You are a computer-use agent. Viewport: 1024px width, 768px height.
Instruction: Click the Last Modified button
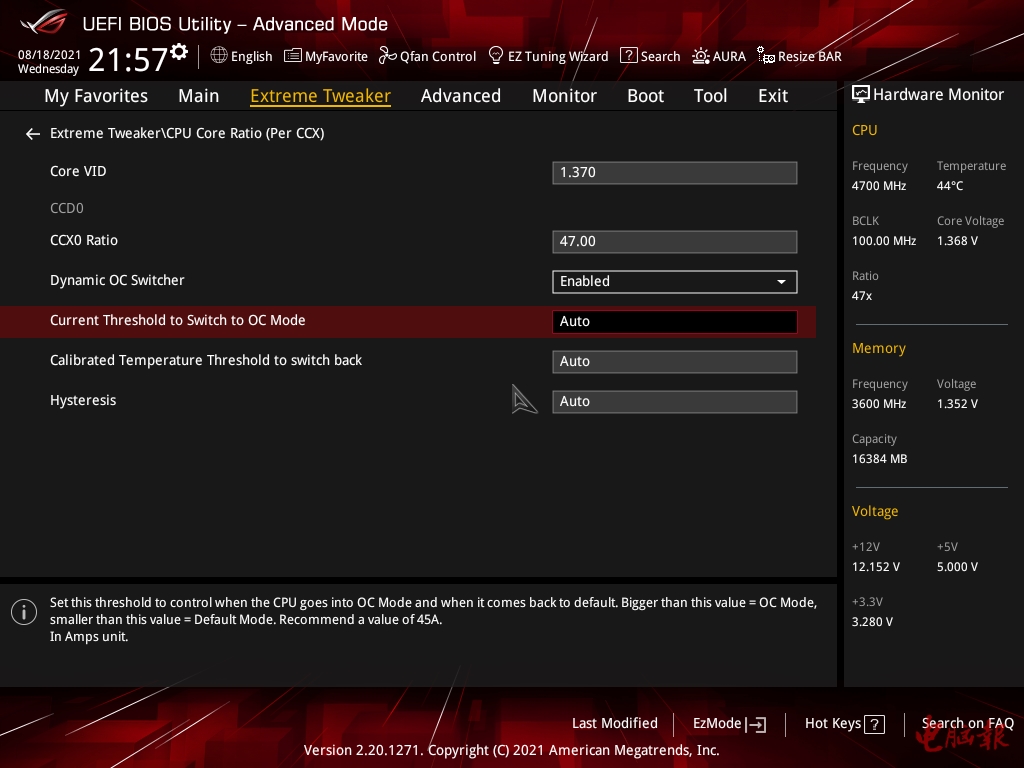pos(614,724)
